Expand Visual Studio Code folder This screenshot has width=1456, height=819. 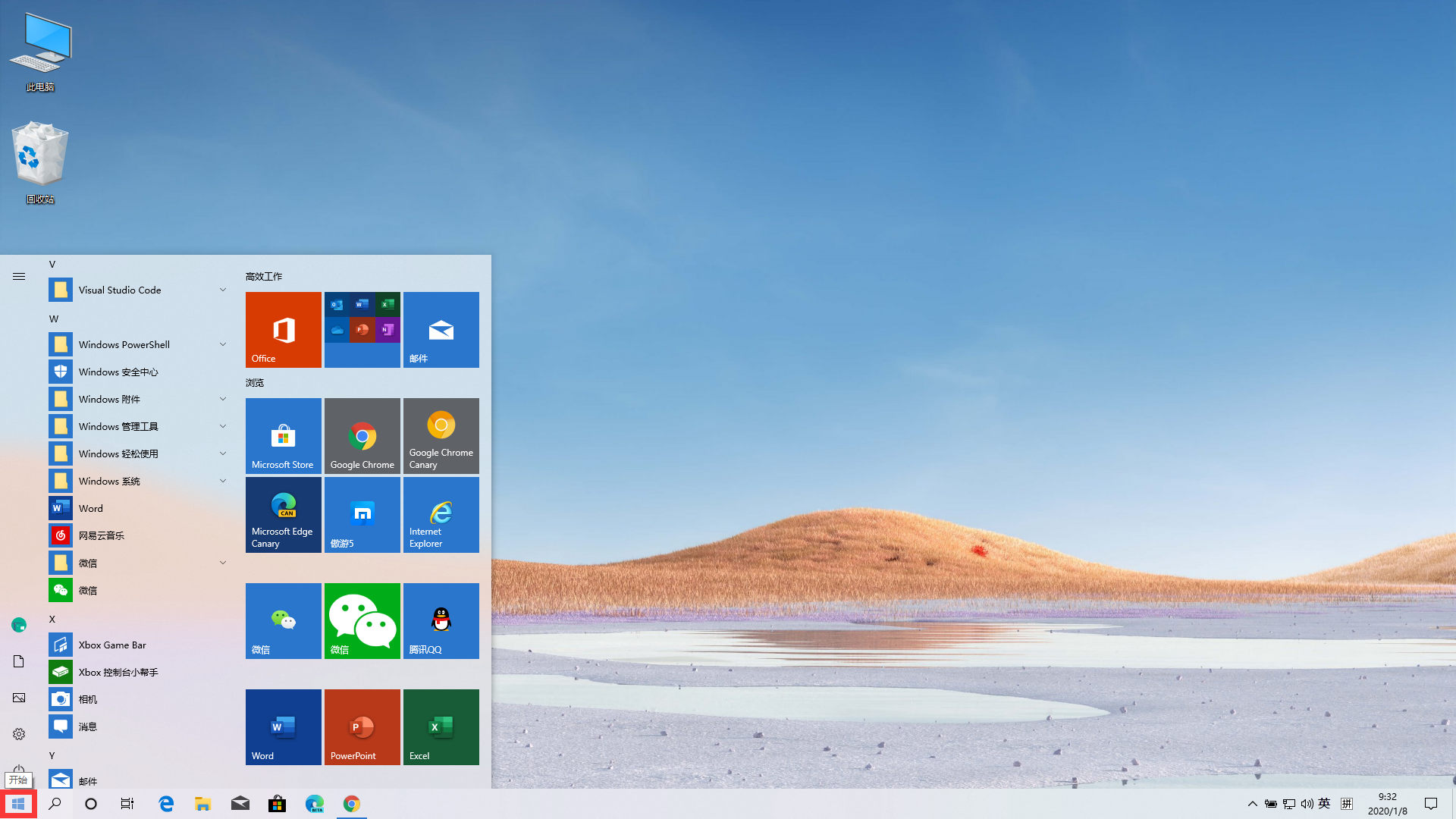pyautogui.click(x=138, y=290)
